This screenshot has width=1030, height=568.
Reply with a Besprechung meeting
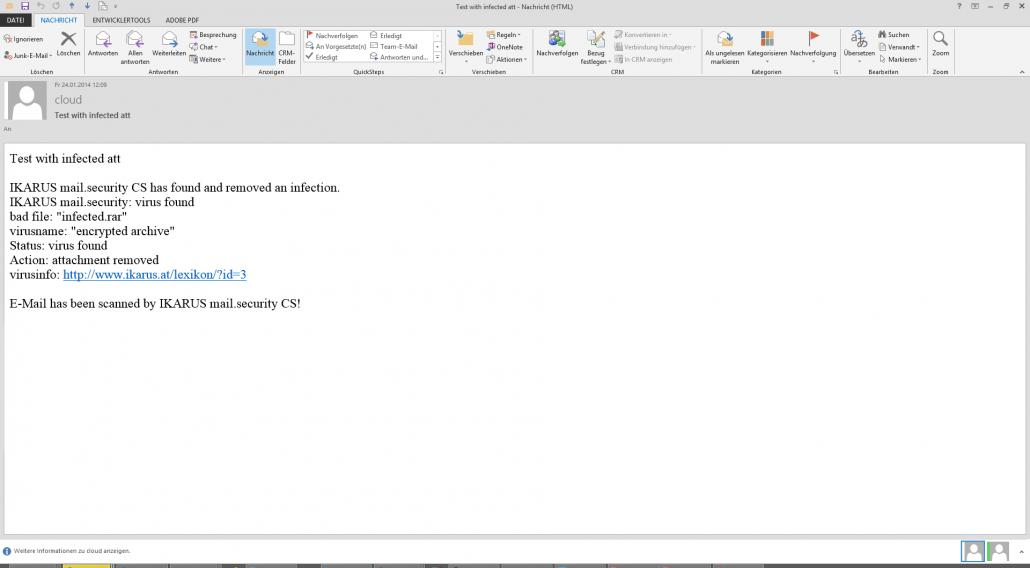click(x=213, y=35)
